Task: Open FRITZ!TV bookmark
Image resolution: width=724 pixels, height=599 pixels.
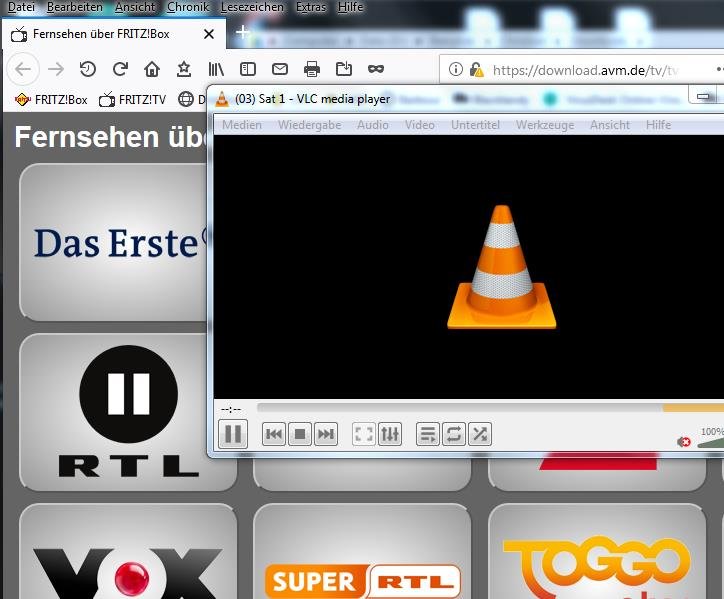Action: (132, 99)
